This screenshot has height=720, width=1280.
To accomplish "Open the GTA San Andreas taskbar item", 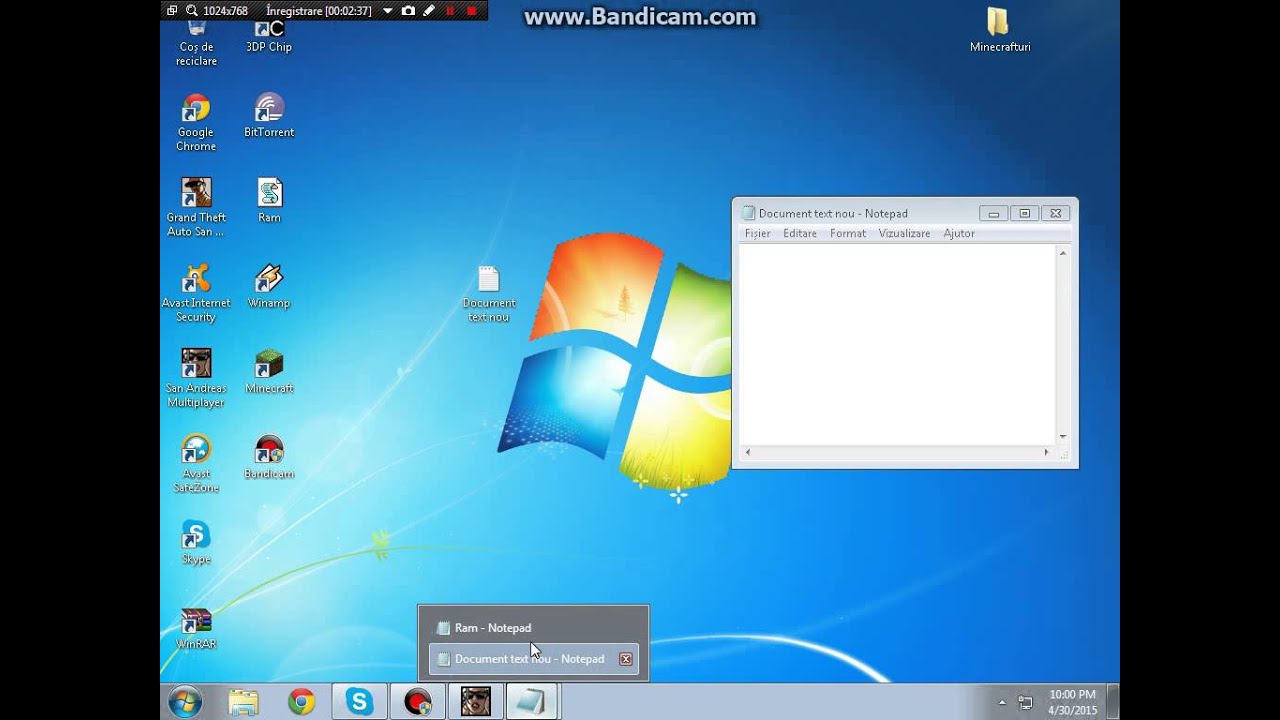I will pos(475,702).
